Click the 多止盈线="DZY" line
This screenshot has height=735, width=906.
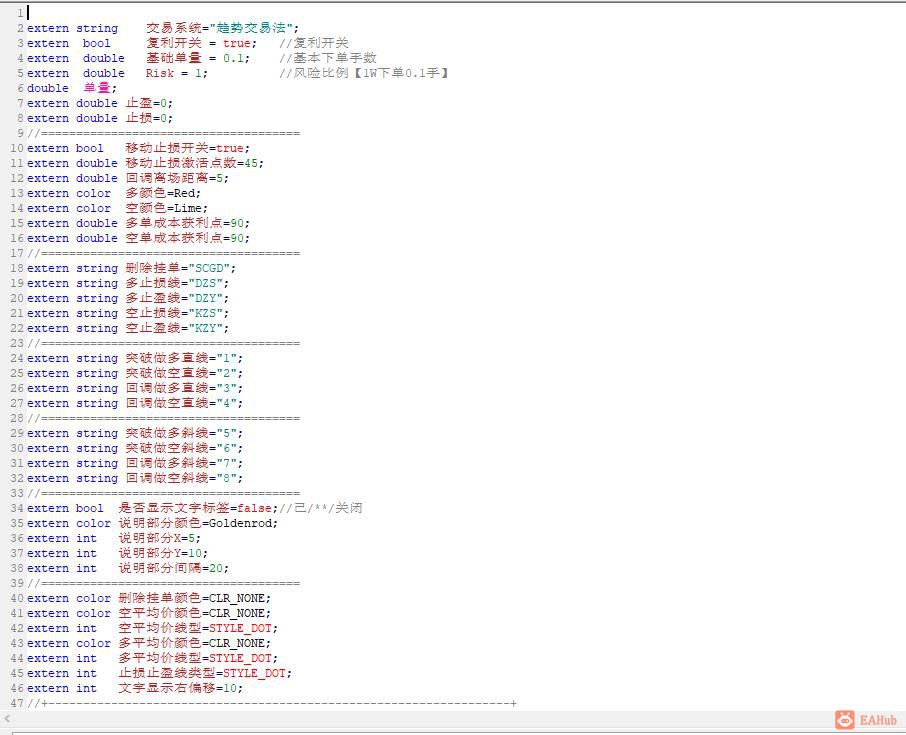pyautogui.click(x=128, y=298)
